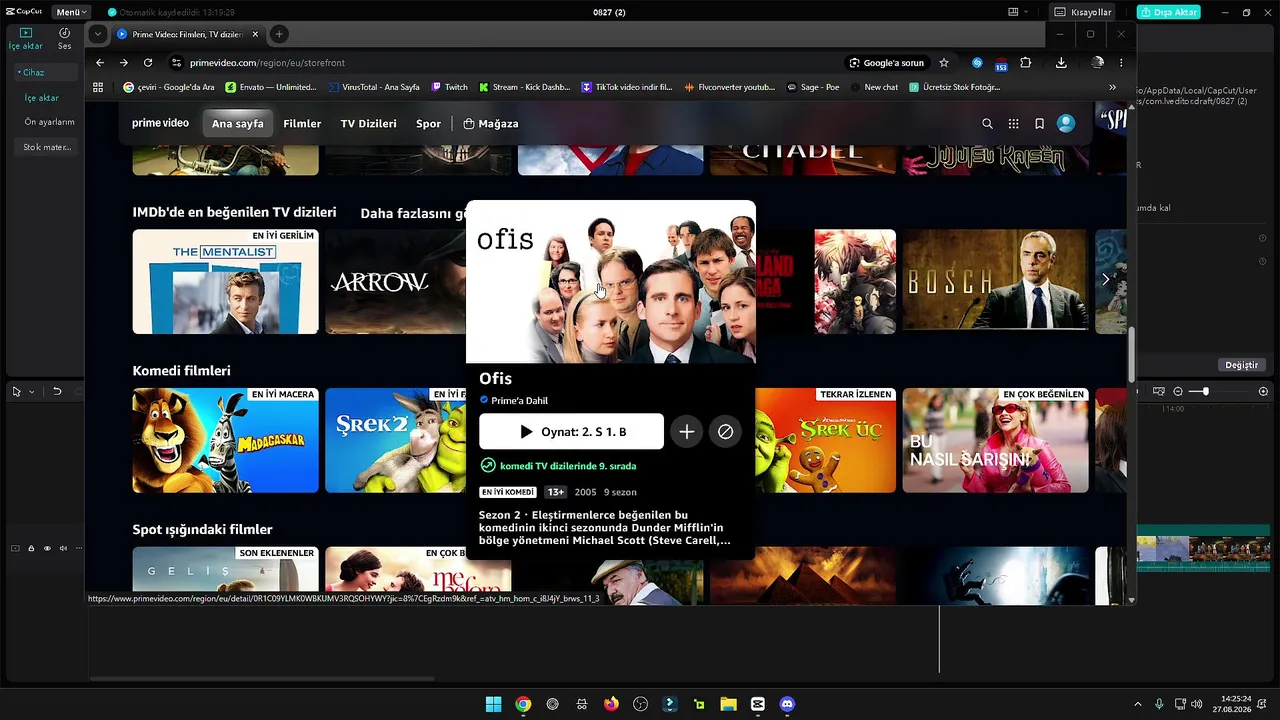
Task: Open The Mentalist thumbnail
Action: click(225, 282)
